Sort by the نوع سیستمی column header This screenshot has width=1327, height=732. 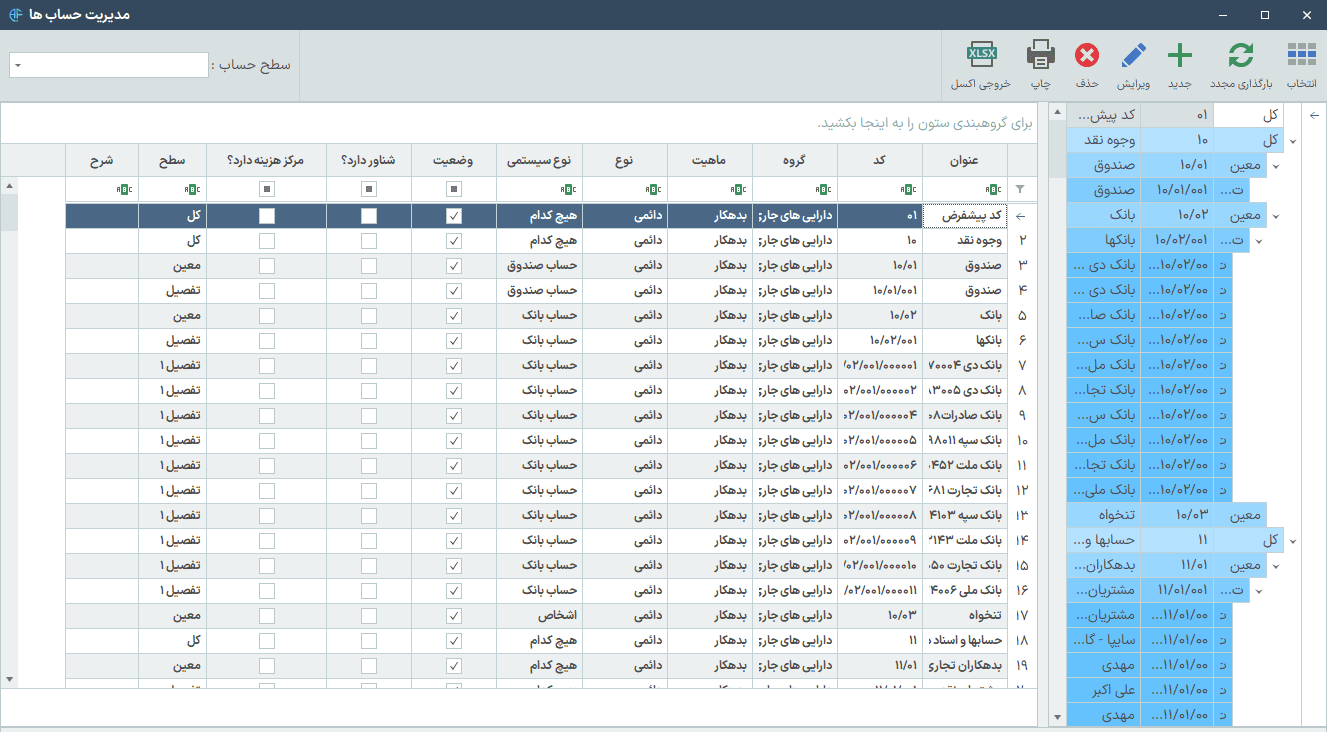click(540, 160)
